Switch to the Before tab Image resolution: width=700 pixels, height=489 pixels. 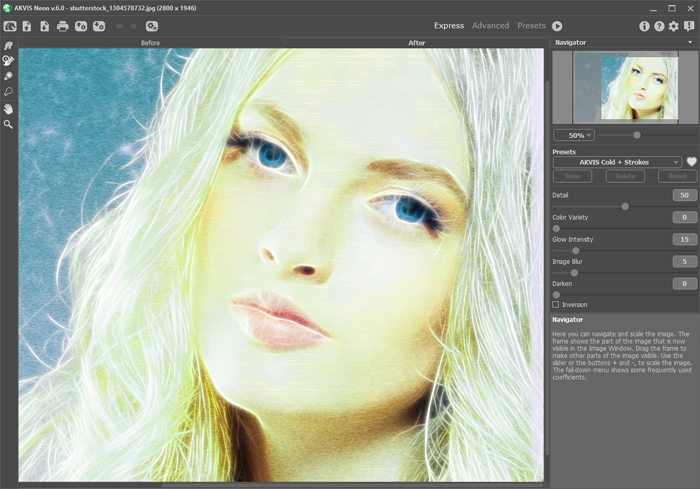click(151, 43)
